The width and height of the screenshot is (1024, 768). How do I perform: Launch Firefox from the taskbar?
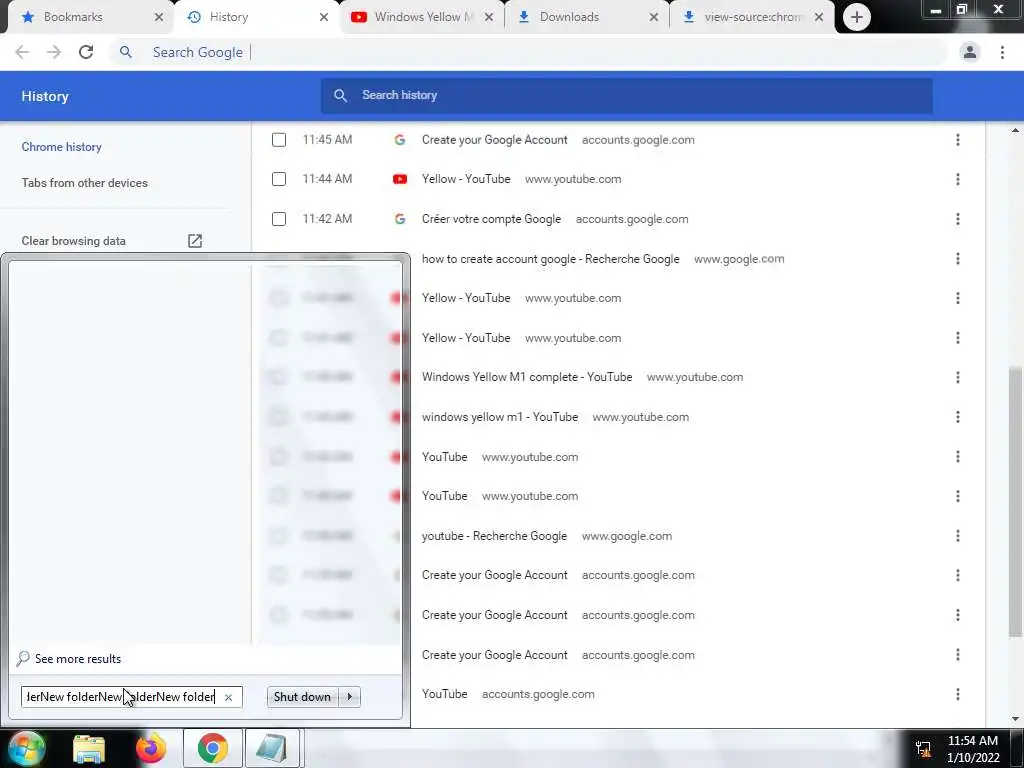click(x=151, y=748)
